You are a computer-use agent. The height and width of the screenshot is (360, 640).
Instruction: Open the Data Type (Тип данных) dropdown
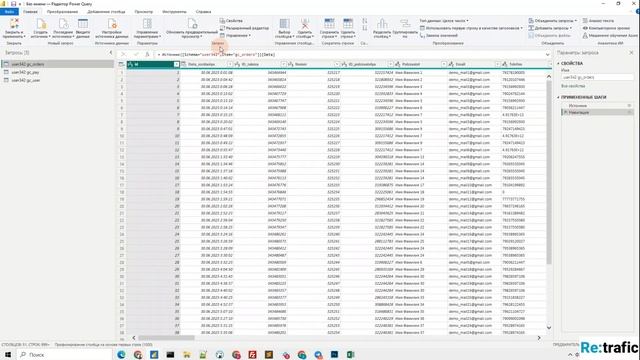444,21
